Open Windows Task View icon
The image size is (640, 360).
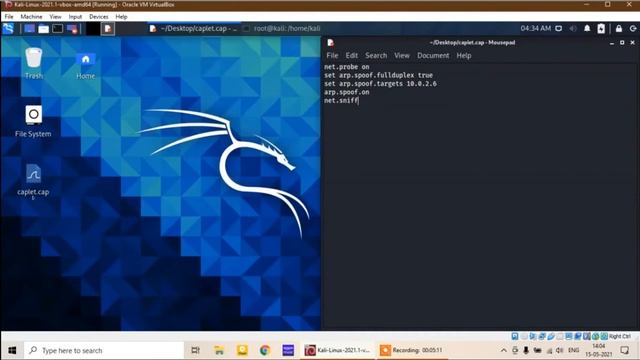click(x=196, y=350)
